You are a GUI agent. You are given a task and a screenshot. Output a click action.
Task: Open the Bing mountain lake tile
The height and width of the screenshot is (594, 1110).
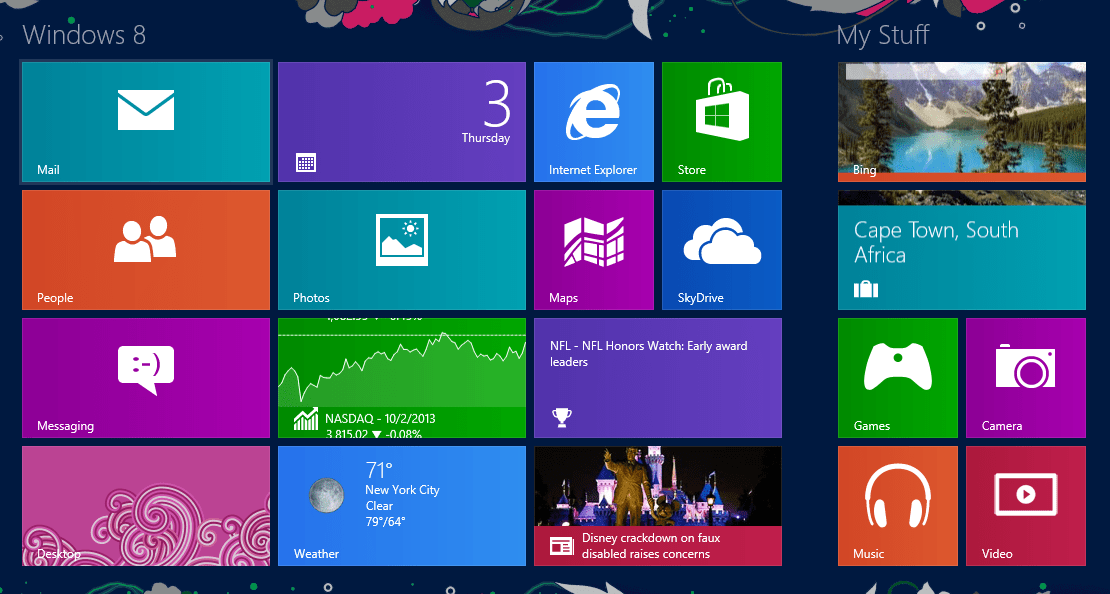(x=961, y=122)
